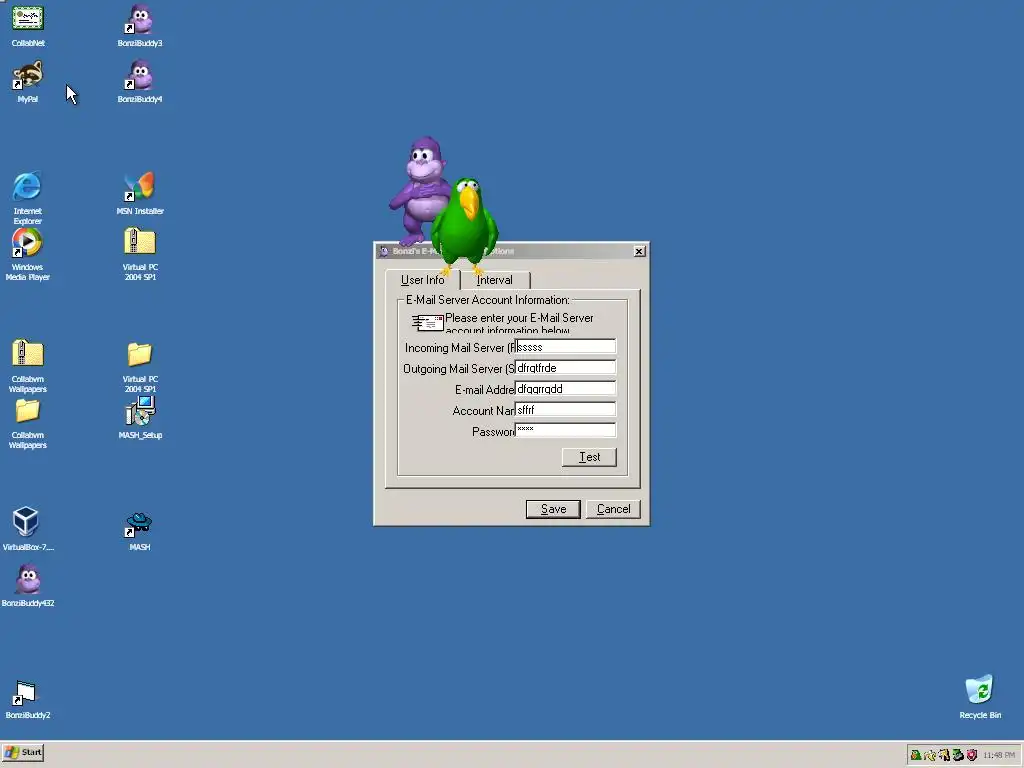Select the Windows Media Player icon
The width and height of the screenshot is (1024, 768).
point(27,255)
